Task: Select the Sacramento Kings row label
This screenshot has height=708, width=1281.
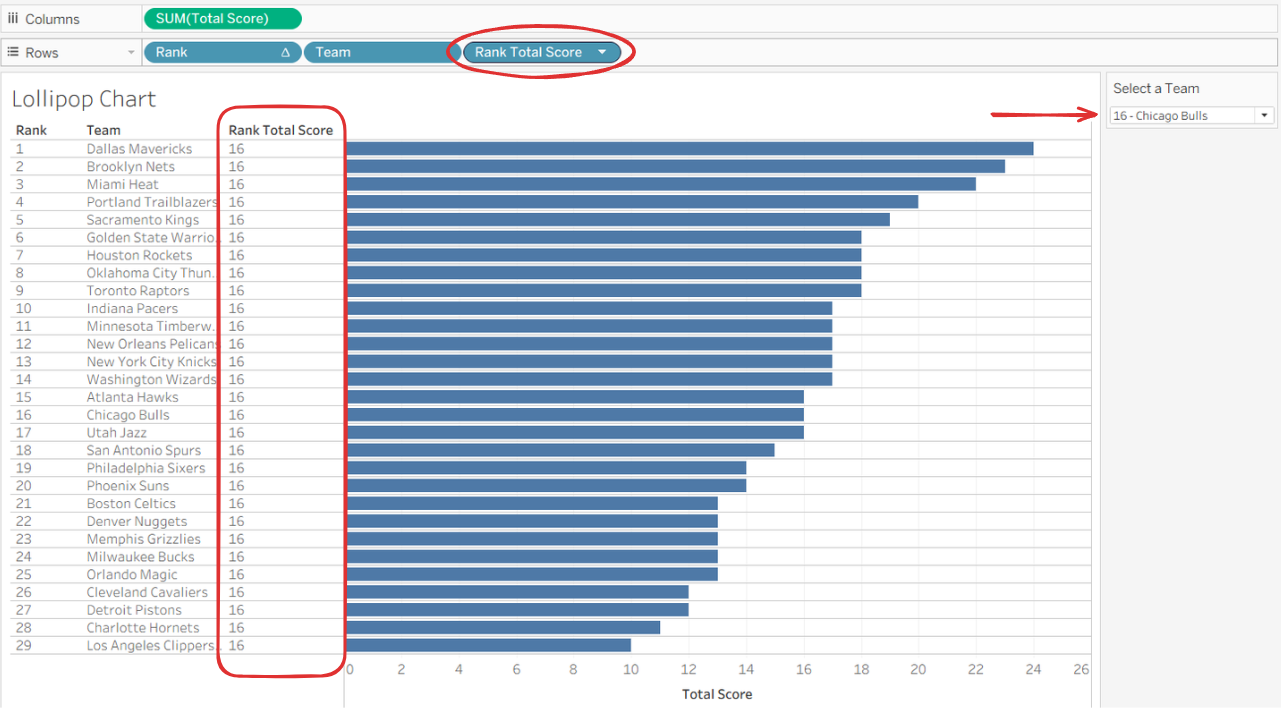Action: point(143,220)
